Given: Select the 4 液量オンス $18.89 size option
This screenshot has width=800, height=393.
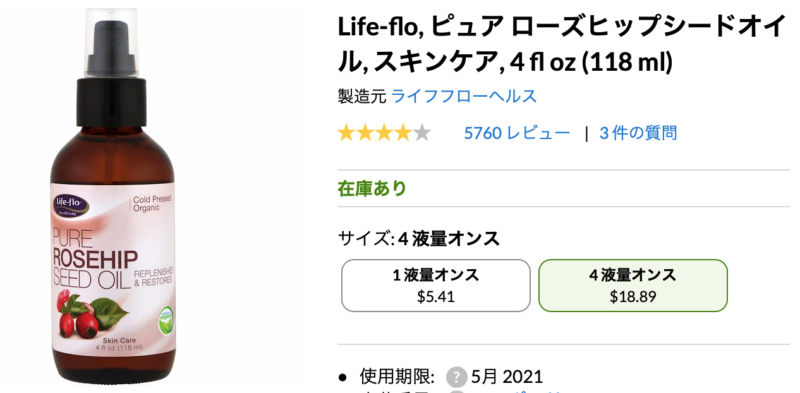Looking at the screenshot, I should pyautogui.click(x=633, y=285).
